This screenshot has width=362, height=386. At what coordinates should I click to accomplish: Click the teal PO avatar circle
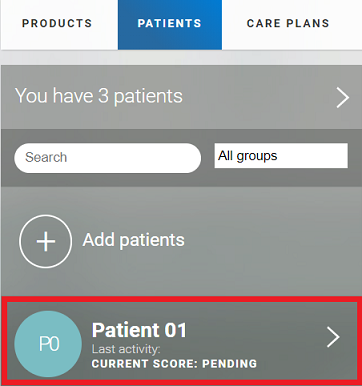[x=48, y=344]
